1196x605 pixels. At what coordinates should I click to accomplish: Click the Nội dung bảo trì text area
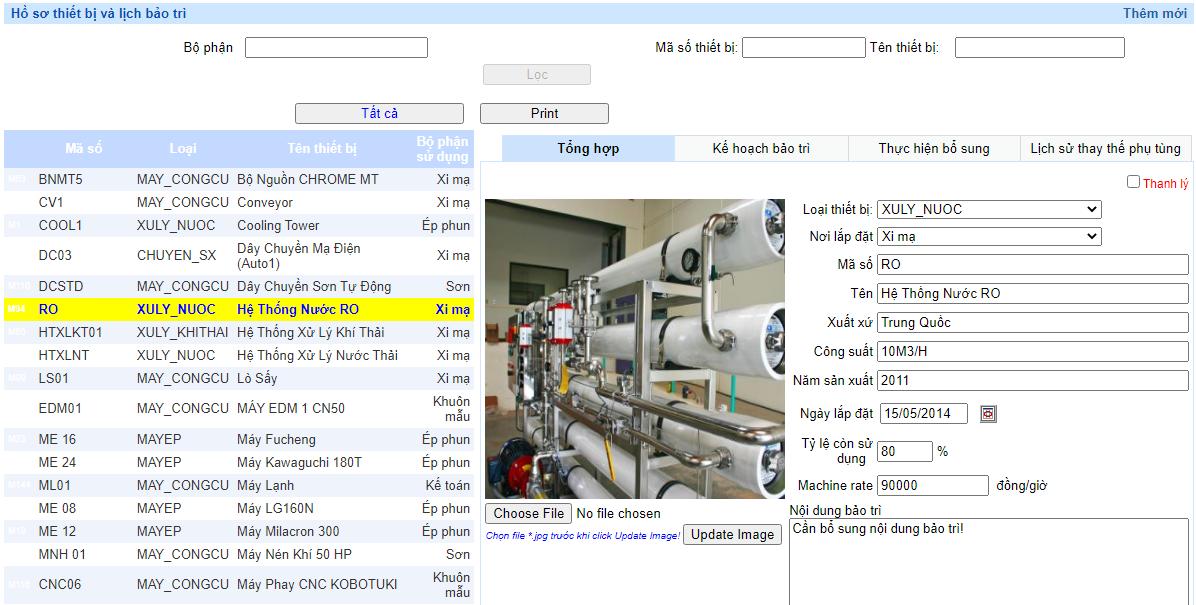(988, 560)
